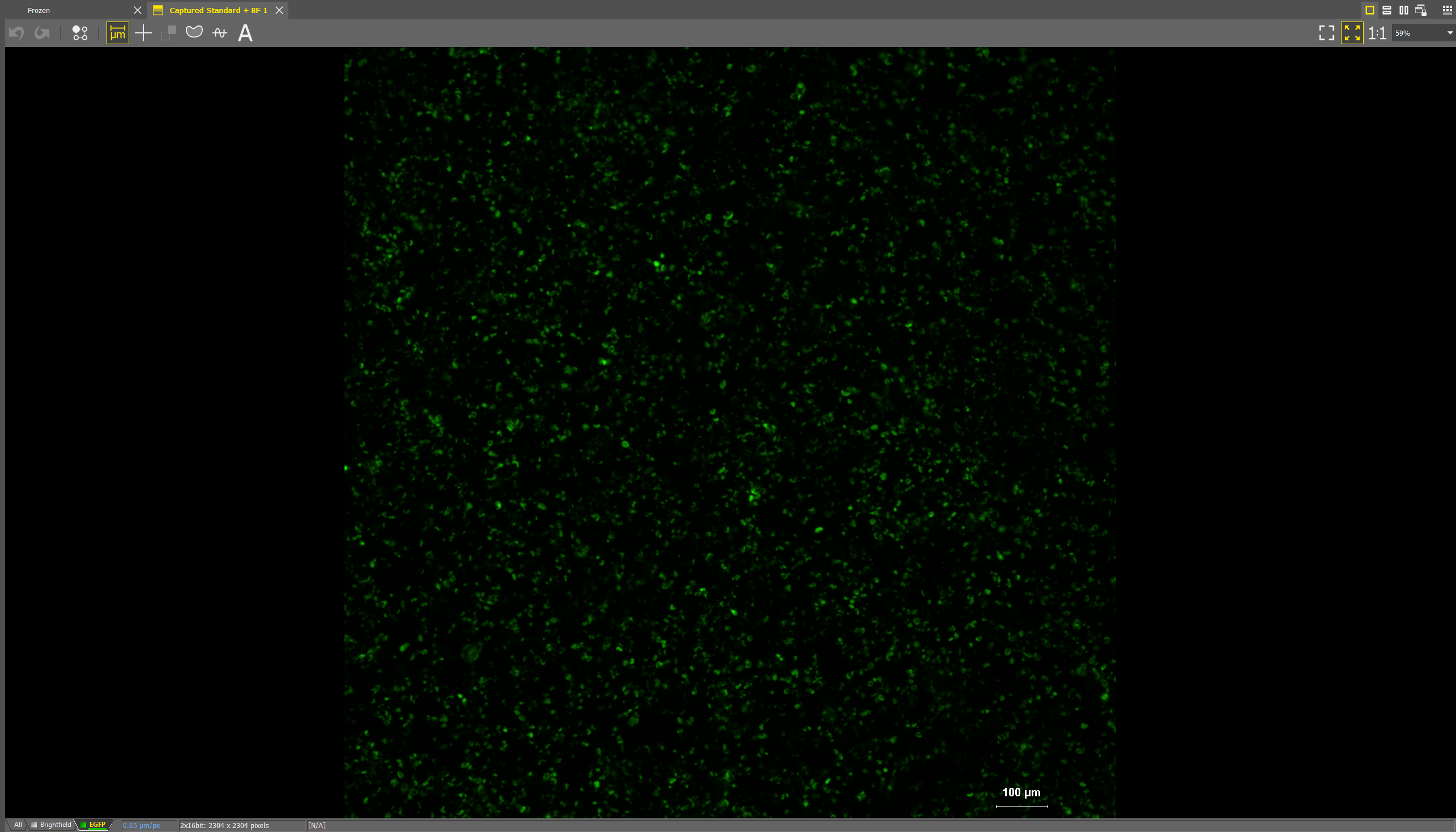Set zoom to 1:1

pos(1377,33)
